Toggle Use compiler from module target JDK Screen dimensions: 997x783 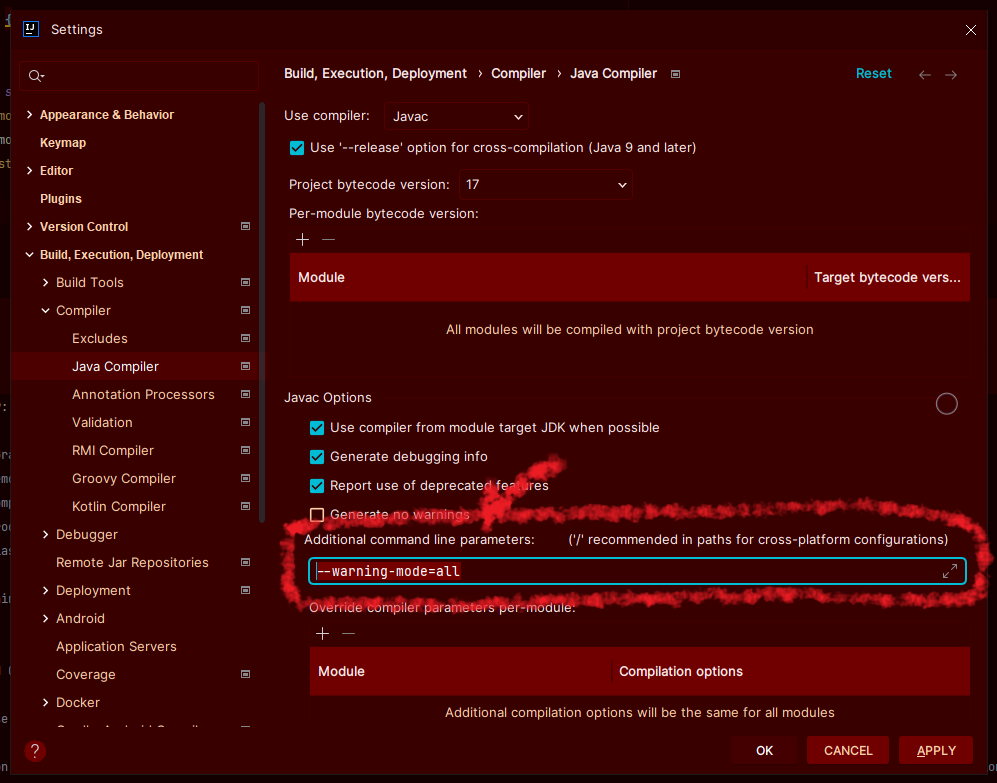click(317, 428)
